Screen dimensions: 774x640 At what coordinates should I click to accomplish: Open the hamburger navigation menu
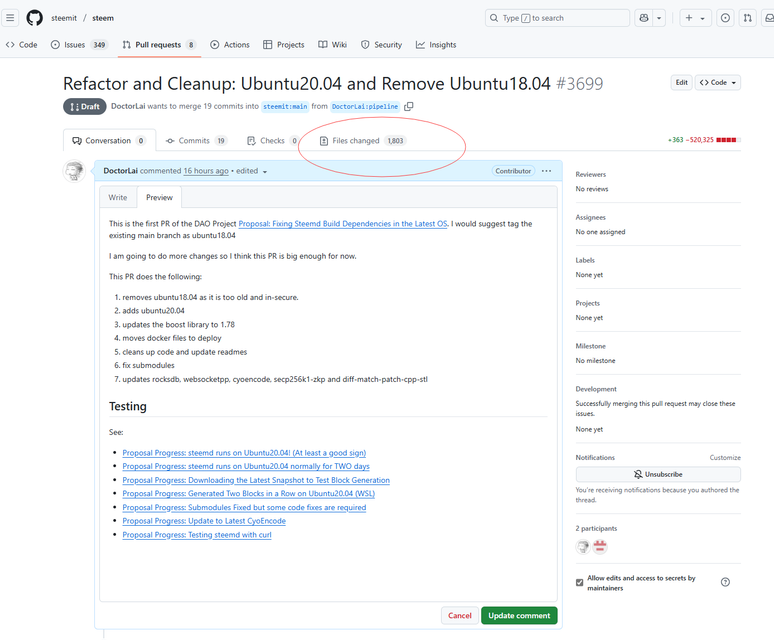click(x=10, y=18)
